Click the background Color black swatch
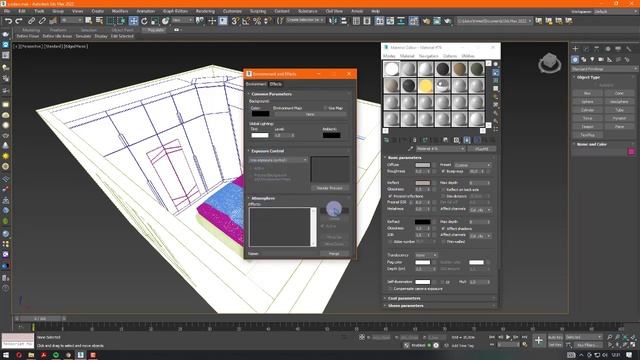 point(260,114)
